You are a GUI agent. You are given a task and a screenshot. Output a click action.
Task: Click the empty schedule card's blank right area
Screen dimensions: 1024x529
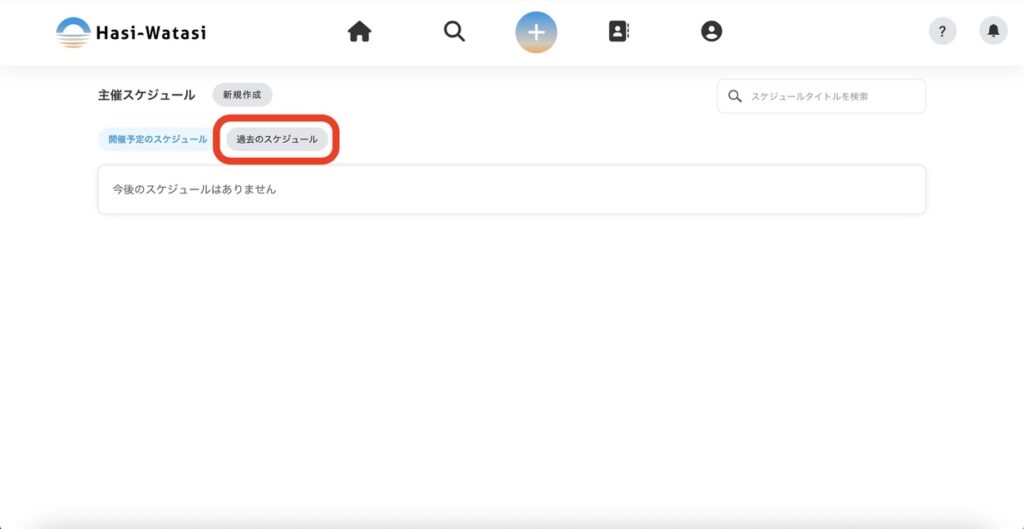pyautogui.click(x=653, y=189)
